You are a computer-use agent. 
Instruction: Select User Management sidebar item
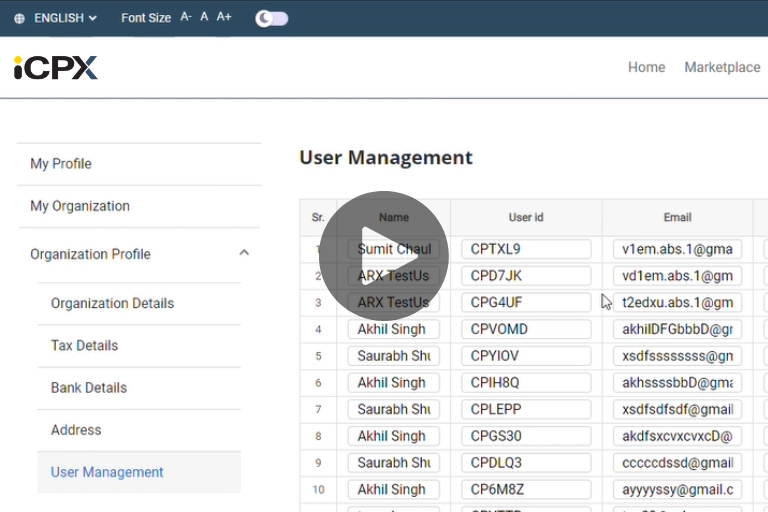pyautogui.click(x=107, y=472)
